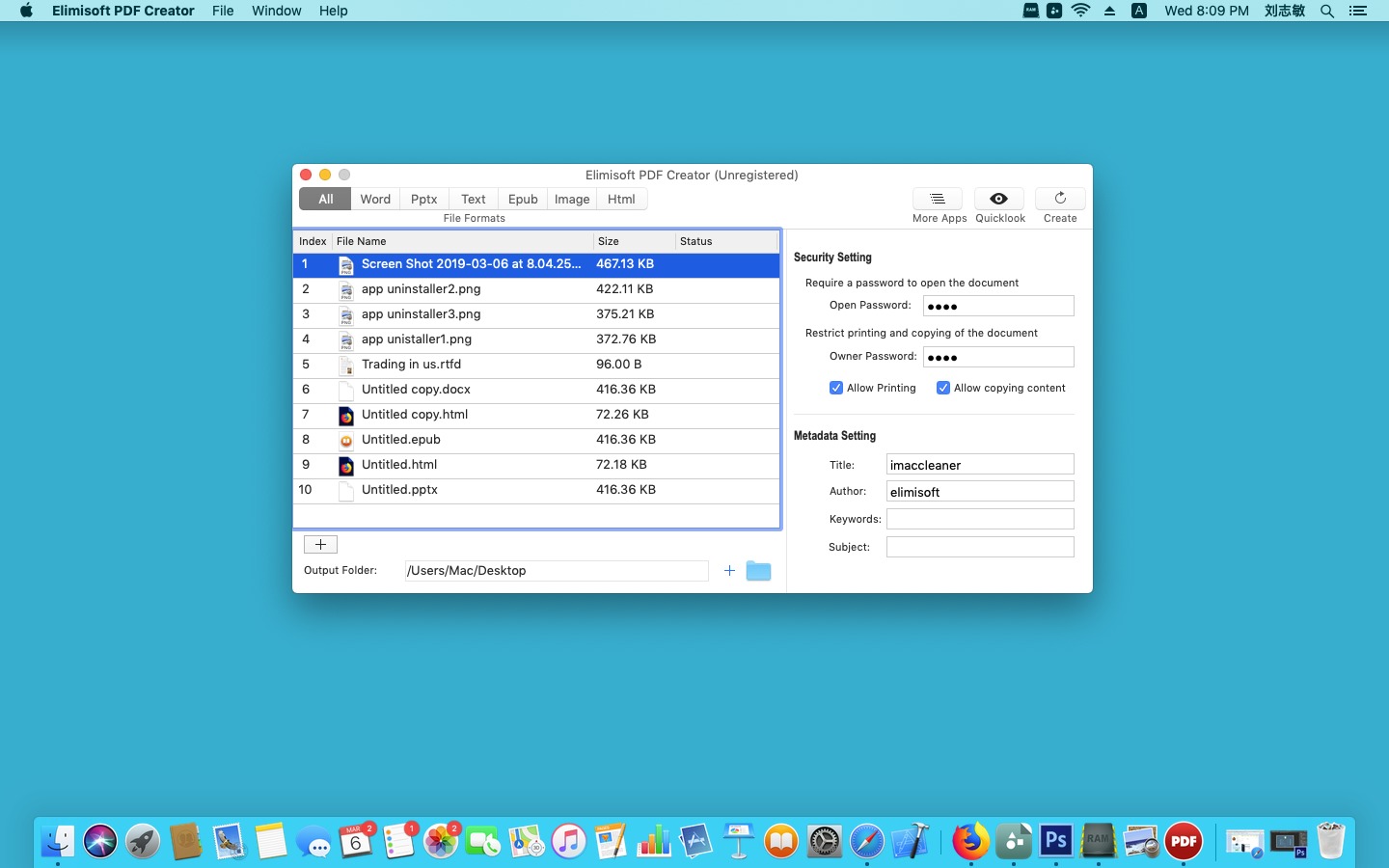Sort by the File Name column header
Viewport: 1389px width, 868px height.
pos(462,241)
